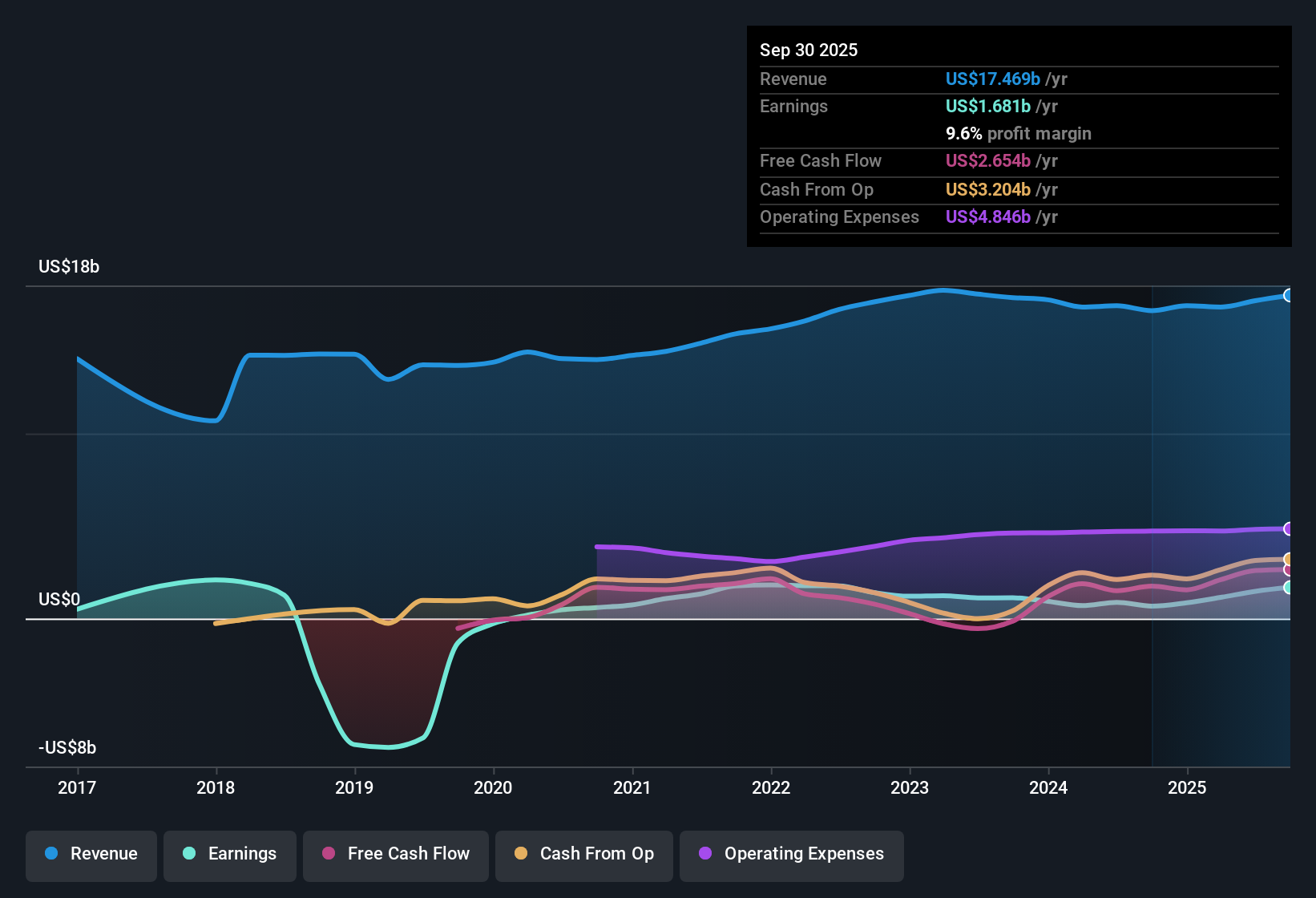The height and width of the screenshot is (898, 1316).
Task: Select the 2023 label on the time axis
Action: 910,787
